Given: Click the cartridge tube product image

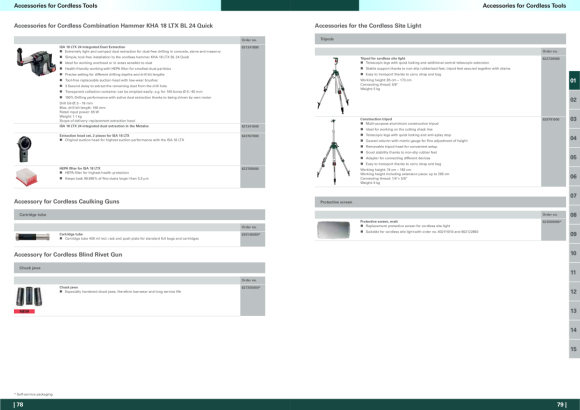Looking at the screenshot, I should (x=33, y=237).
